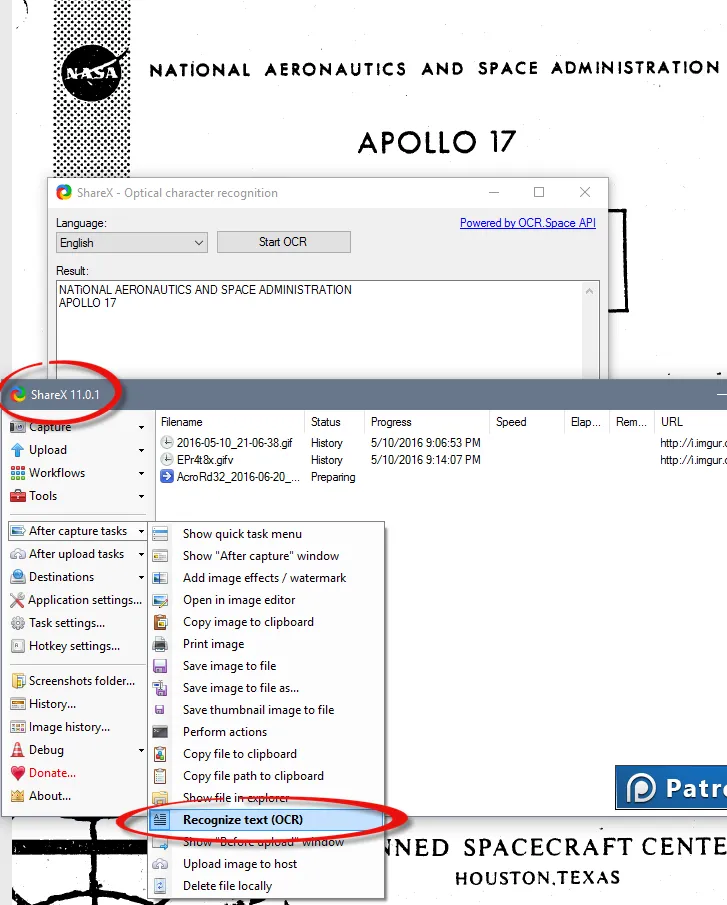Open the Language dropdown set to English
Screen dimensions: 727x905
click(131, 243)
